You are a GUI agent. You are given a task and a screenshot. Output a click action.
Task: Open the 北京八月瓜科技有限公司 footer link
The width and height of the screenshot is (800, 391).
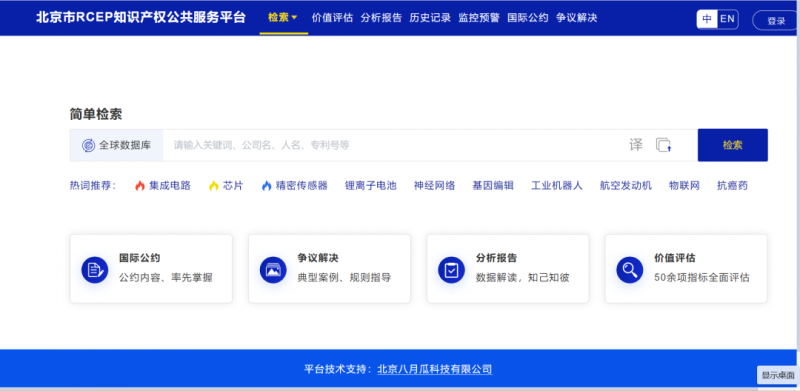[x=435, y=369]
